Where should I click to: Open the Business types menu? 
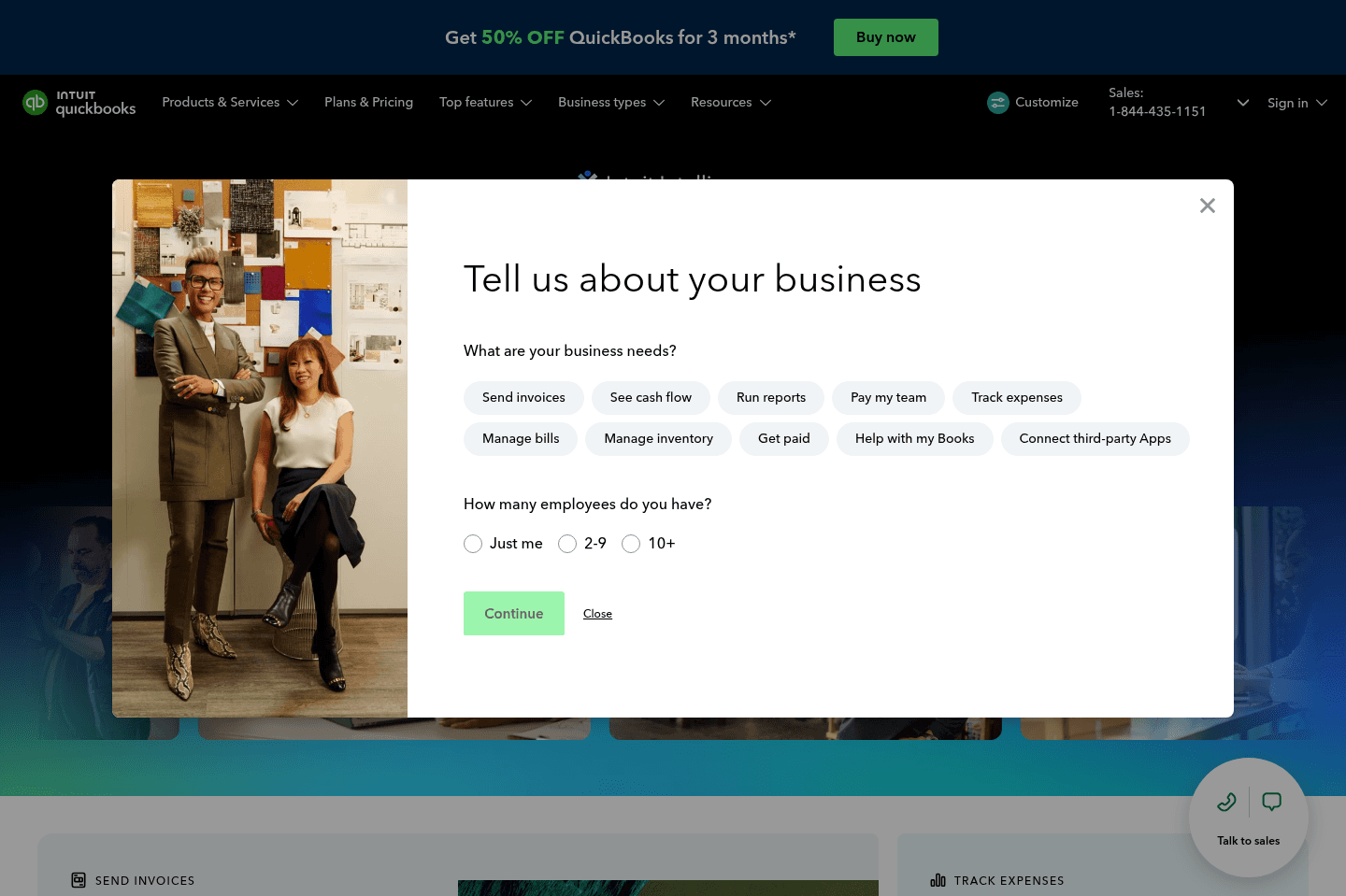click(611, 103)
